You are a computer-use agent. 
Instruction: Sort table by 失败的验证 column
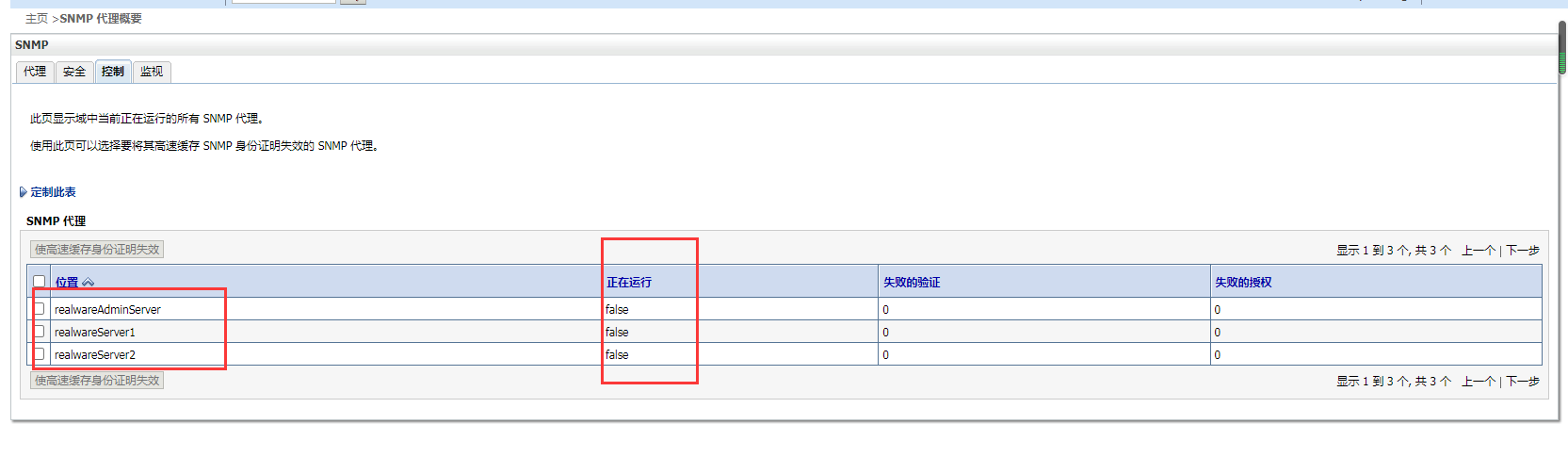[911, 283]
